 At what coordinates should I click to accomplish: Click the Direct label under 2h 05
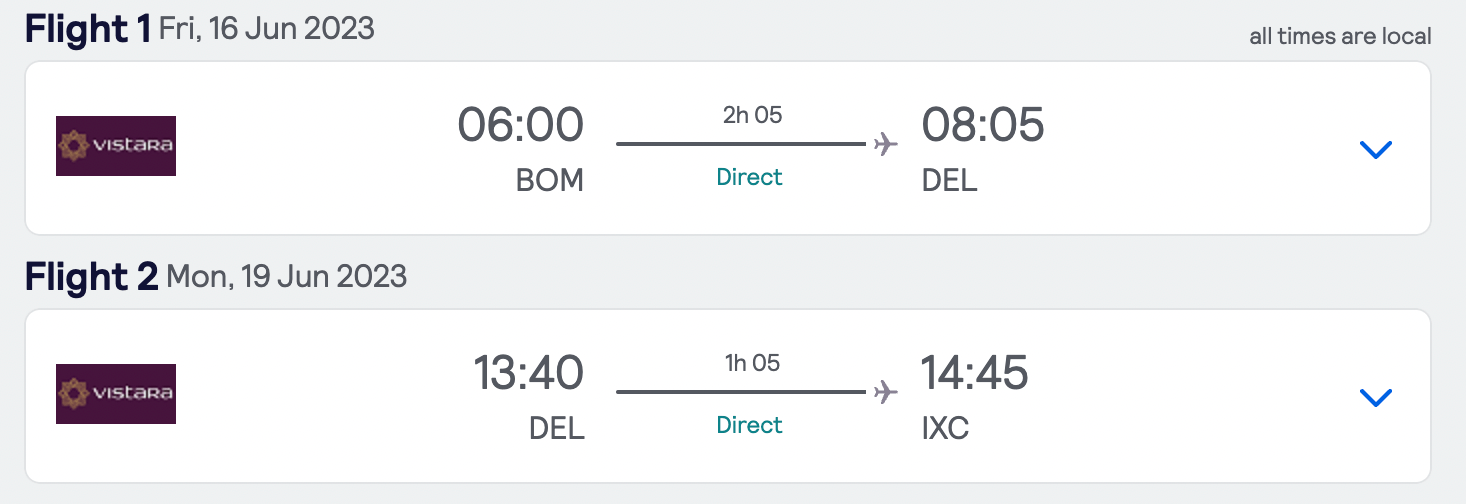749,178
